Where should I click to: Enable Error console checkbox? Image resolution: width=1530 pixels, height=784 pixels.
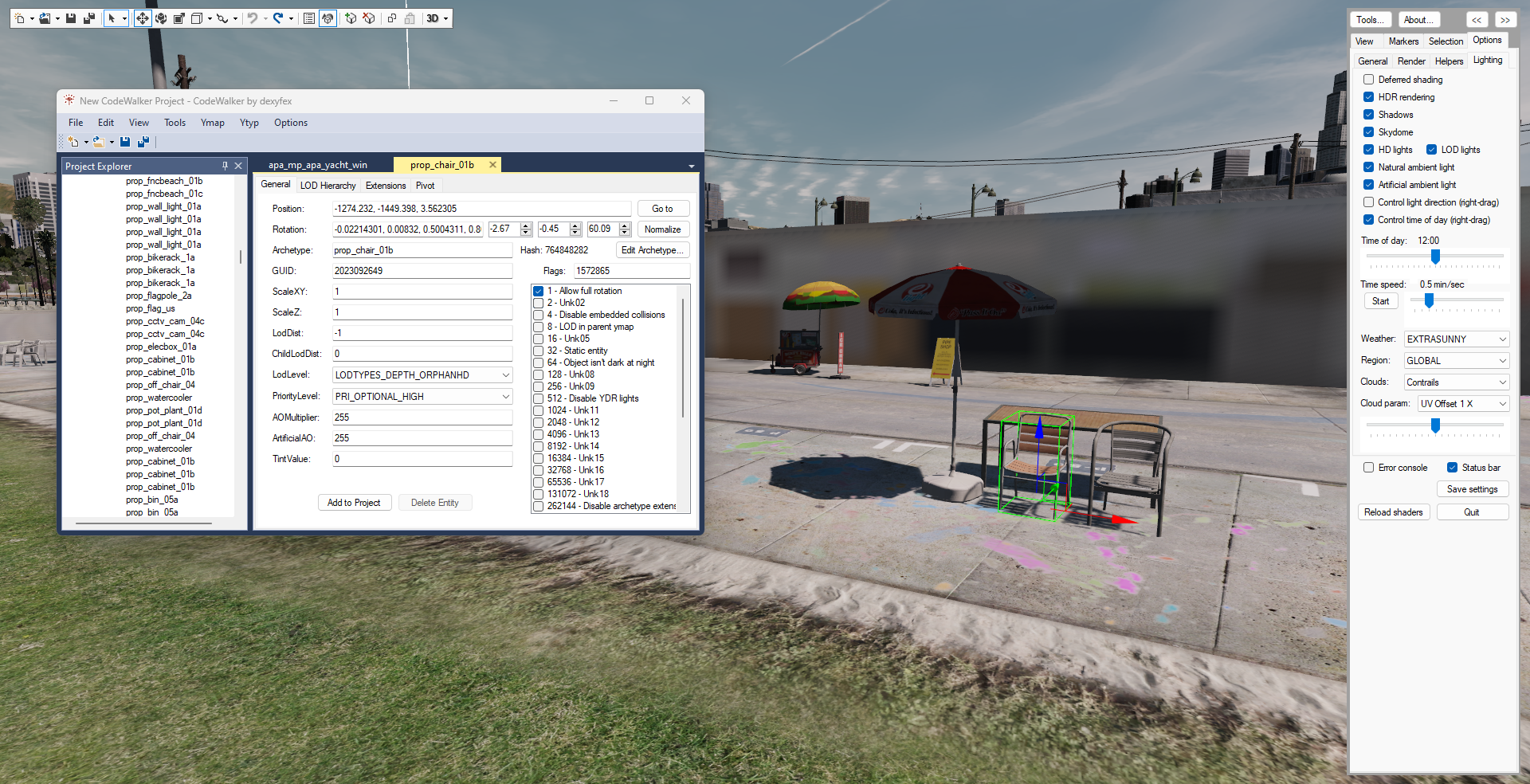[x=1368, y=468]
